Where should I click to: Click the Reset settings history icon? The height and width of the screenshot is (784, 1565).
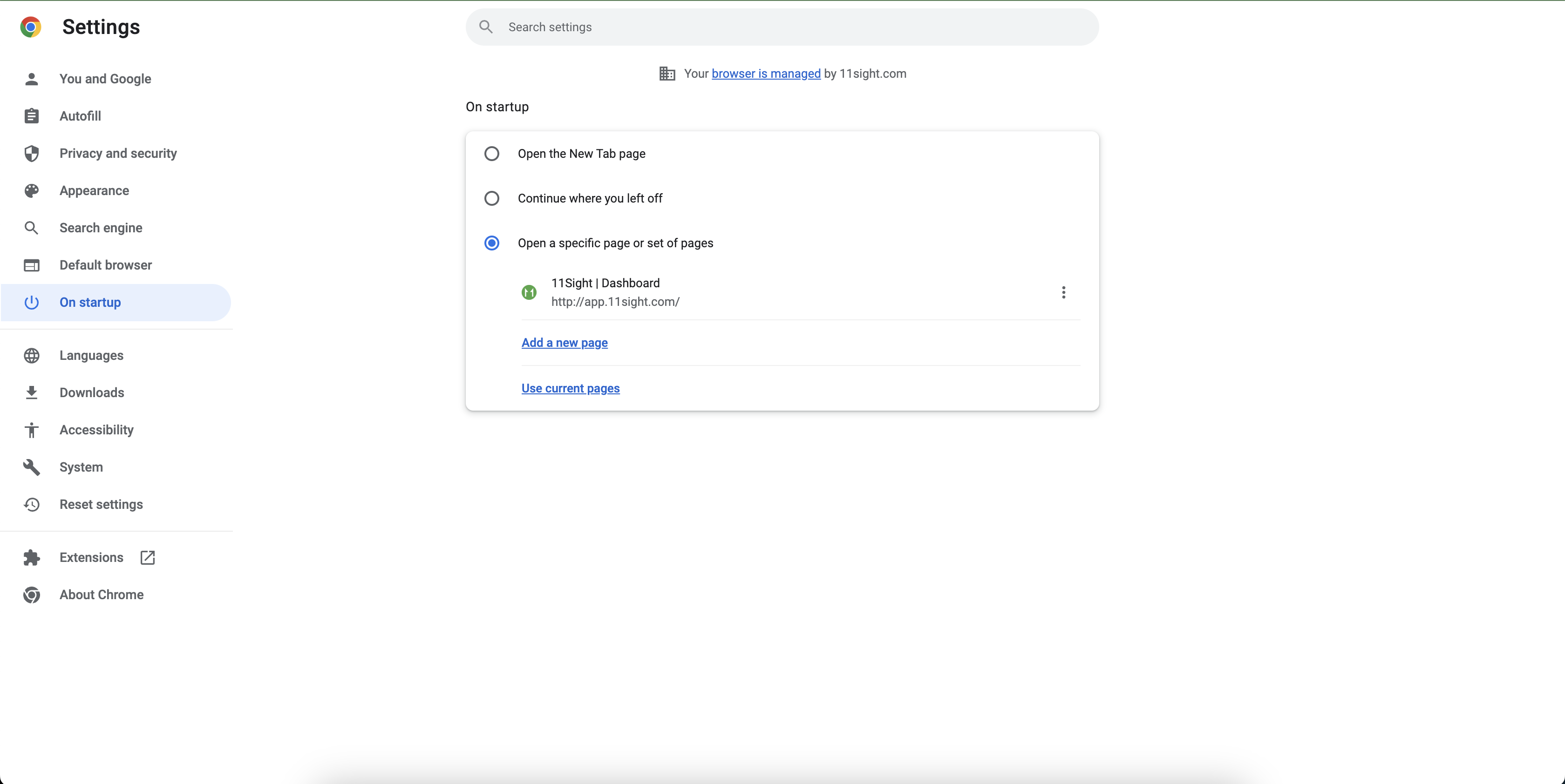(x=32, y=505)
